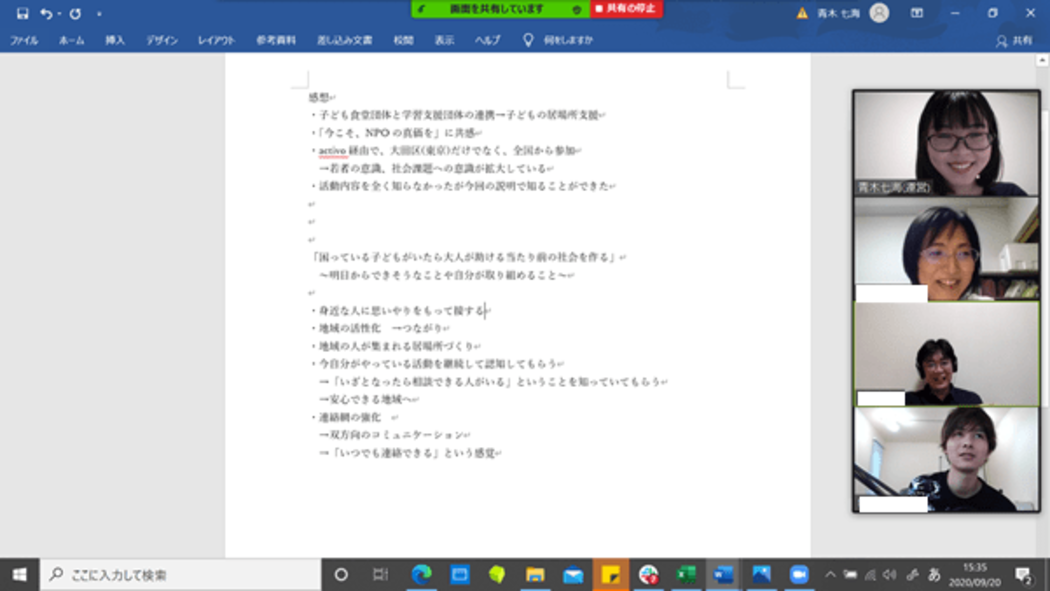Click the user account avatar icon
1050x591 pixels.
[879, 13]
